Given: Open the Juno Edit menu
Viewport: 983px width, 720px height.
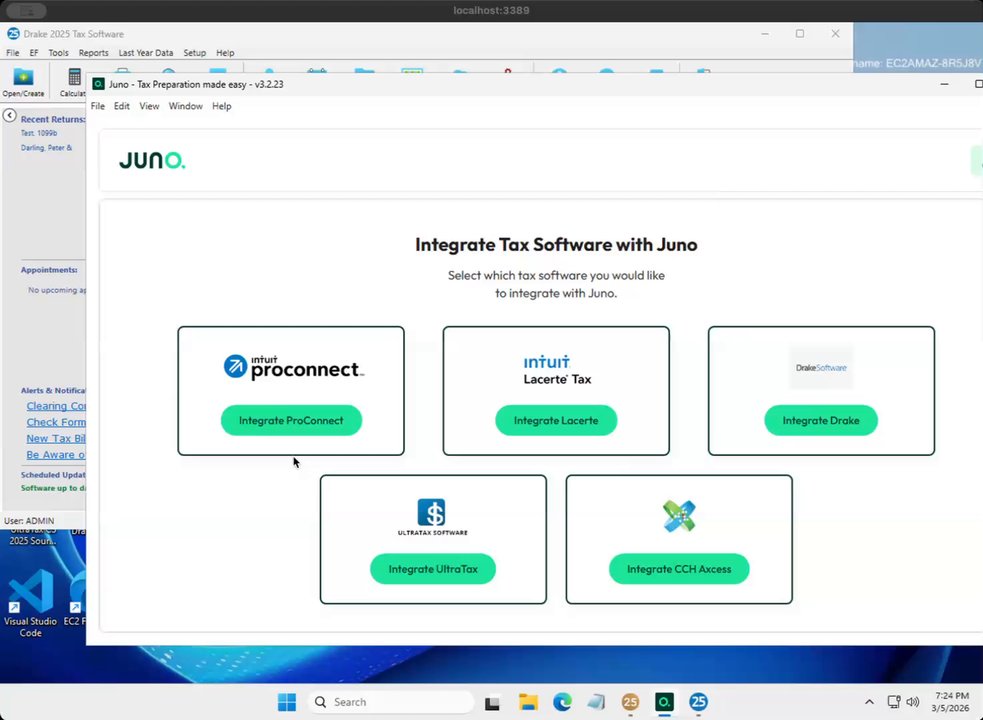Looking at the screenshot, I should click(x=122, y=106).
